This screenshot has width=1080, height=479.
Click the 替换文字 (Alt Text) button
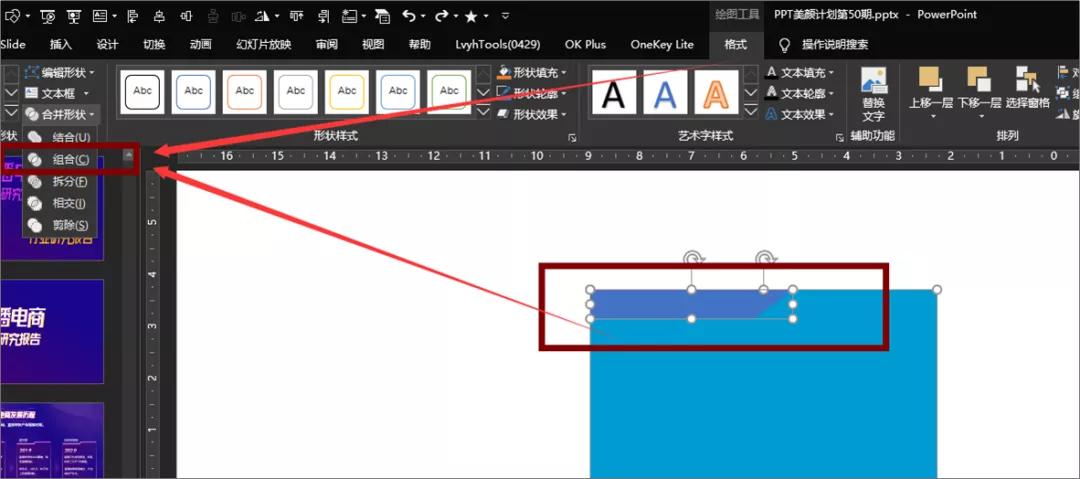point(873,95)
